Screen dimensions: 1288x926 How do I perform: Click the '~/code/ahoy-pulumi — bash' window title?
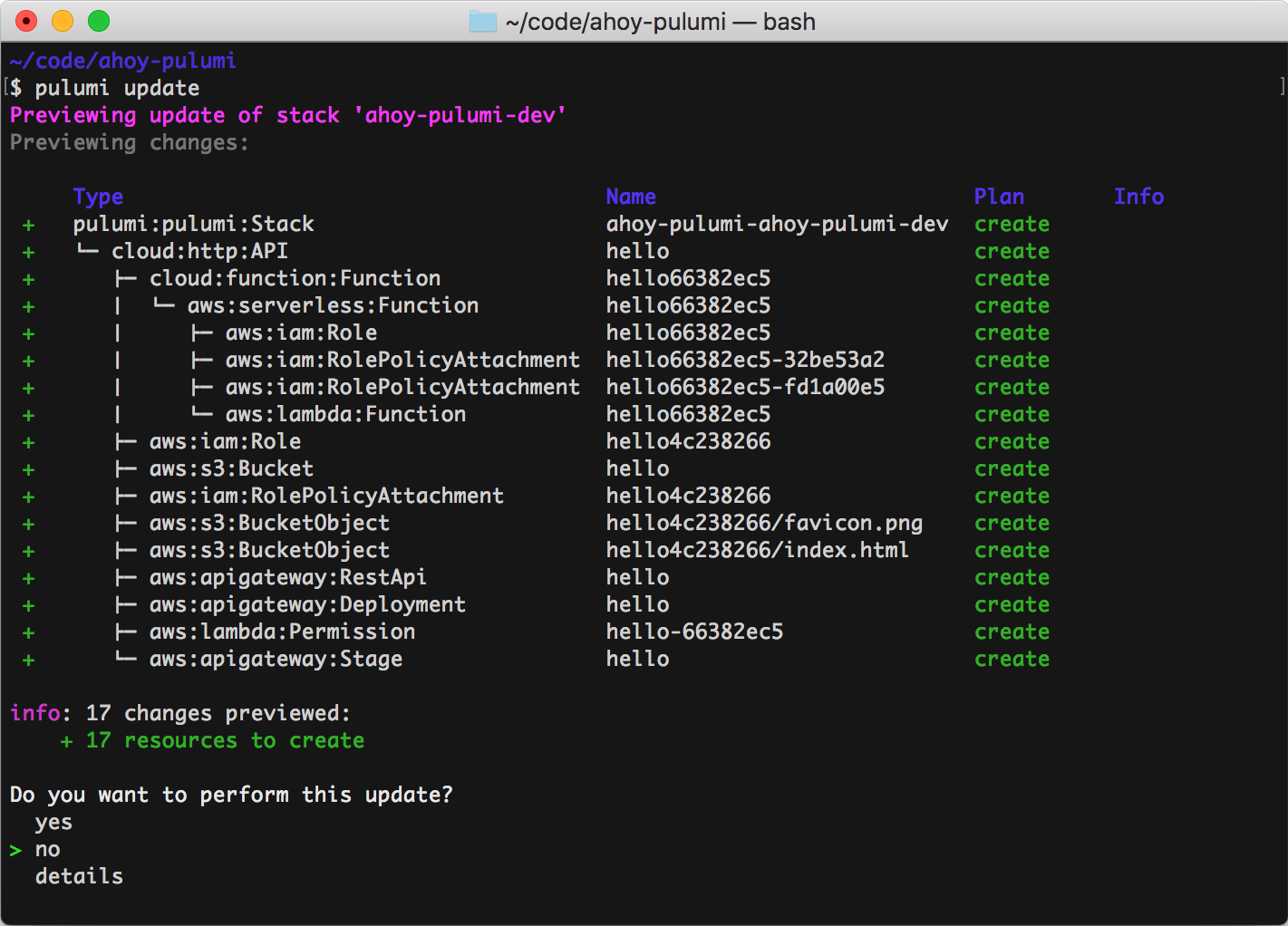pyautogui.click(x=661, y=22)
